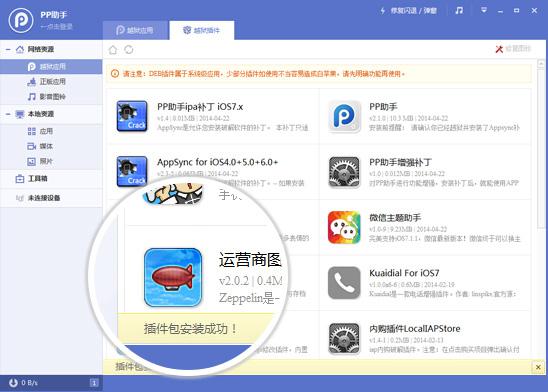The height and width of the screenshot is (392, 548).
Task: Click the 微信主题助手 colorful icon
Action: click(x=344, y=227)
